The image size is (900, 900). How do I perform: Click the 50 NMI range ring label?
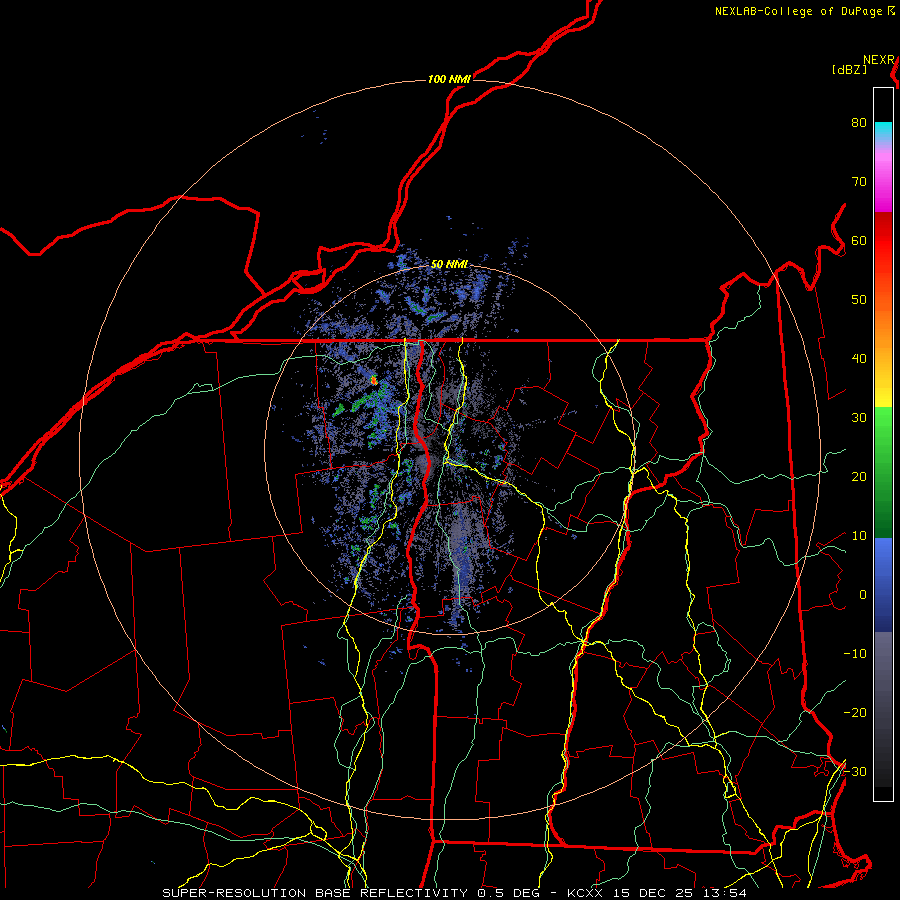(449, 265)
